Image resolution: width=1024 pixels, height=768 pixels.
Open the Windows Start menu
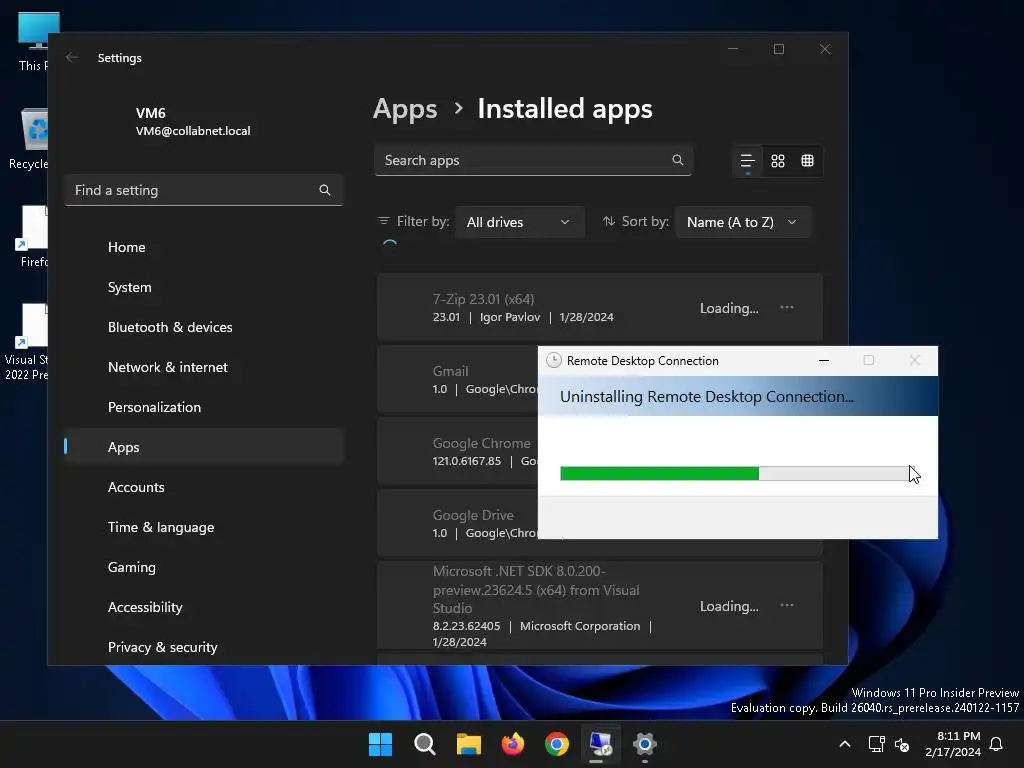[x=380, y=744]
